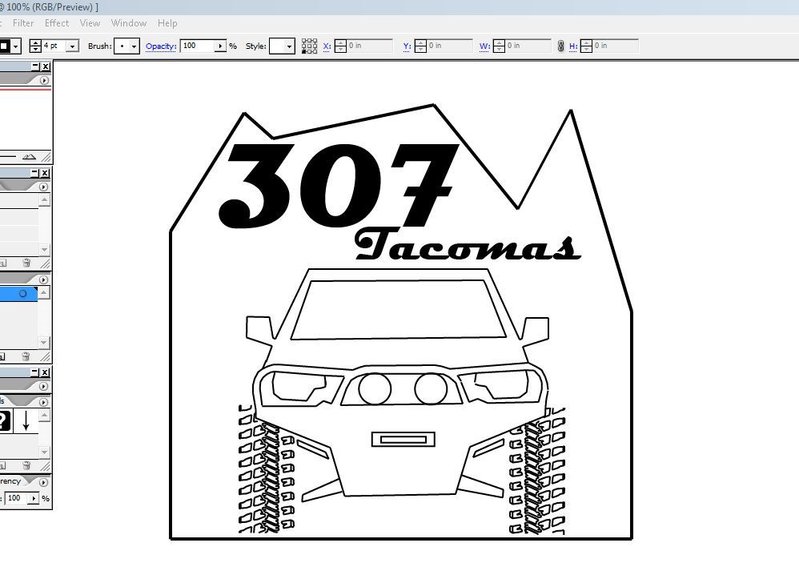The width and height of the screenshot is (799, 571).
Task: Select the question mark symbol thumbnail
Action: tap(5, 421)
